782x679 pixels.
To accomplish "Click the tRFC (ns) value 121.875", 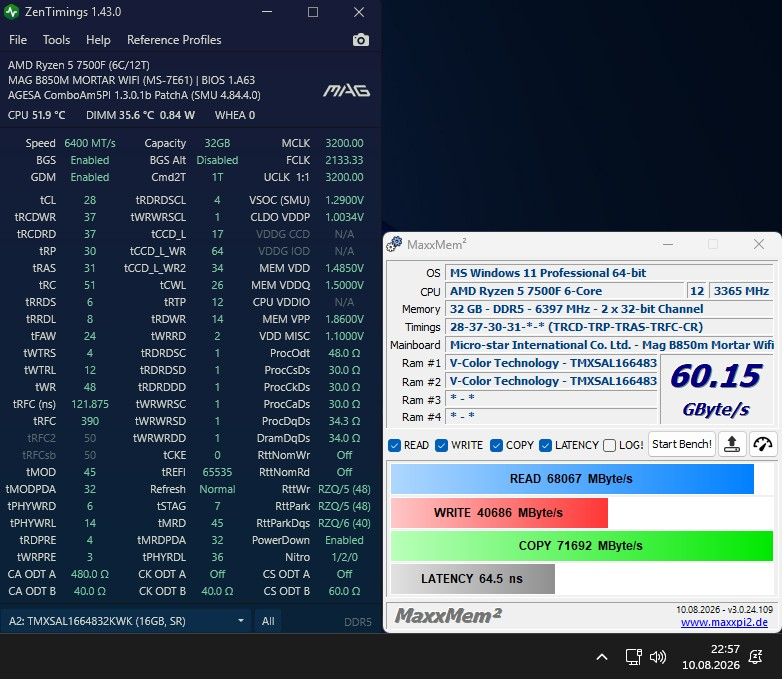I will pos(90,404).
